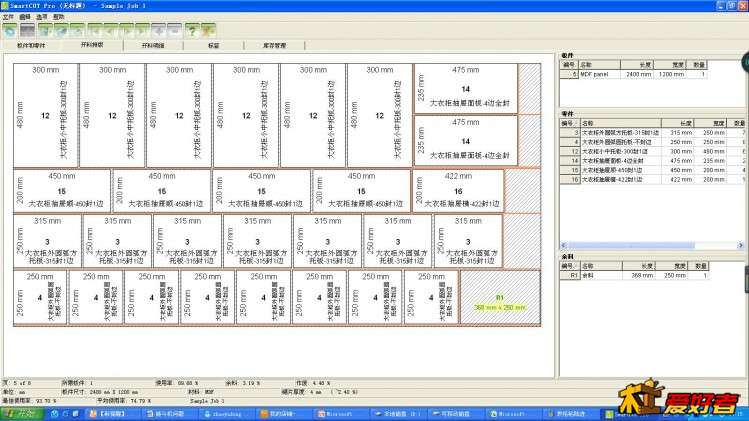Click the orange last toolbar icon
749x421 pixels.
pyautogui.click(x=209, y=31)
